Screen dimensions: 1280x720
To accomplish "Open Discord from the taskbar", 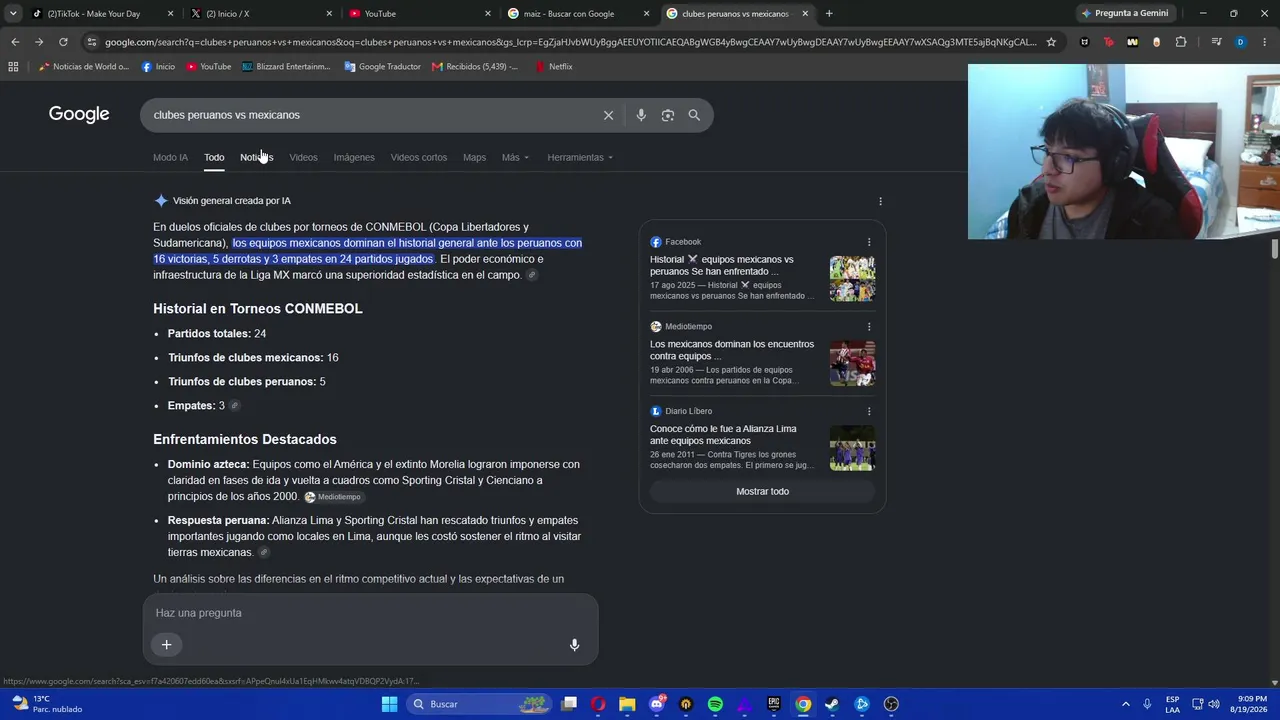I will click(x=657, y=704).
